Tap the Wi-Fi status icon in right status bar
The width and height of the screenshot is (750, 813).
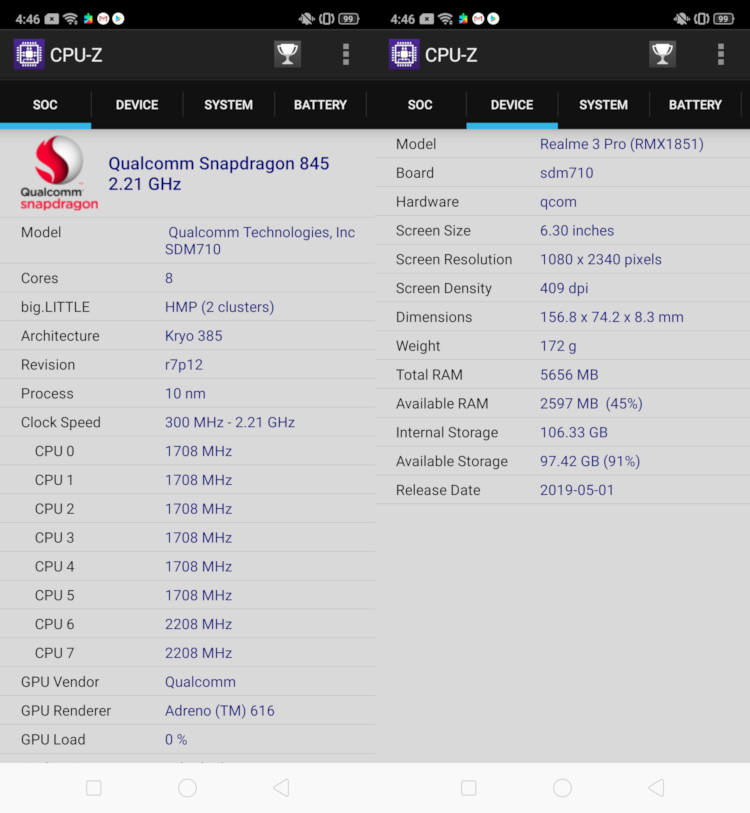tap(445, 19)
